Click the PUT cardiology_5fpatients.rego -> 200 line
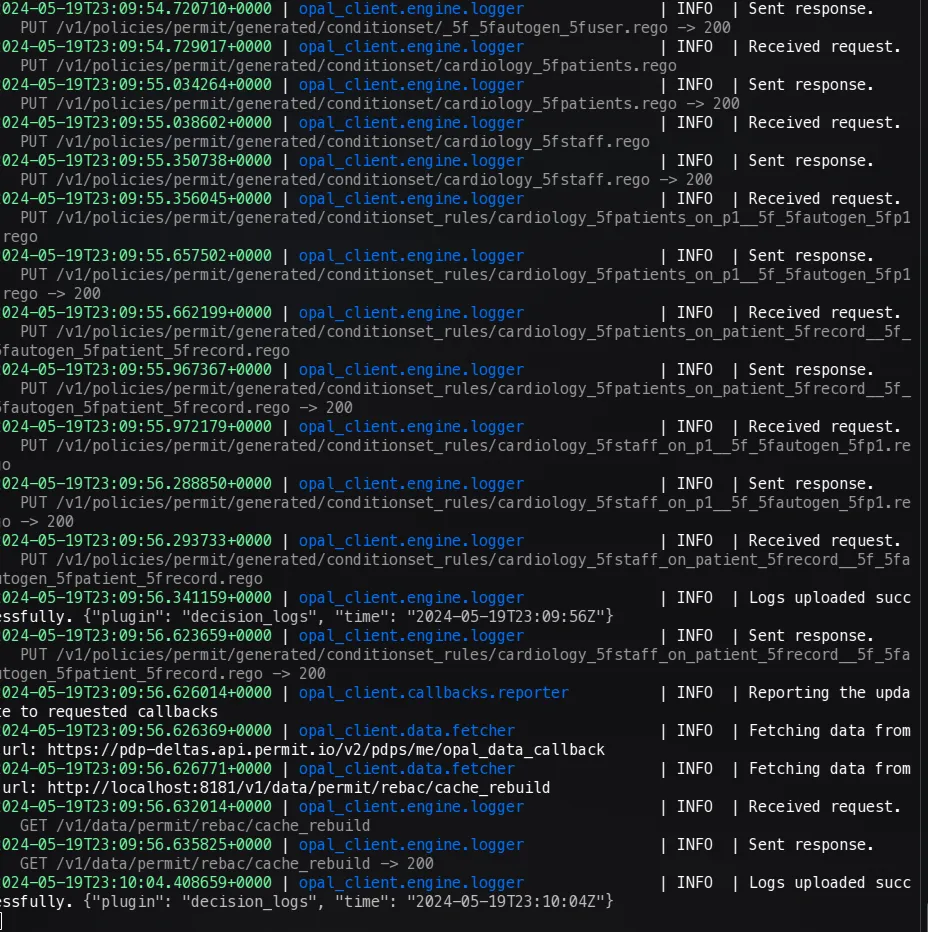The image size is (928, 932). (380, 103)
